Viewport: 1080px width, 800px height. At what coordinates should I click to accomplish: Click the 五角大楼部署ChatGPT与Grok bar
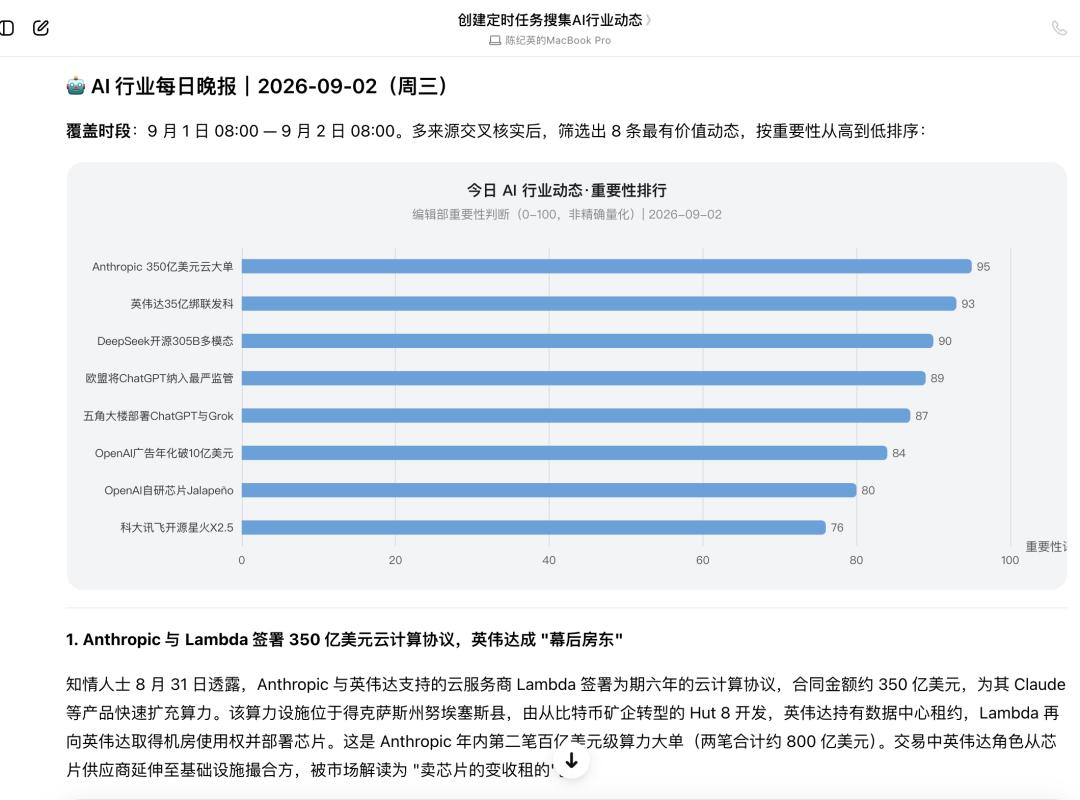(576, 416)
